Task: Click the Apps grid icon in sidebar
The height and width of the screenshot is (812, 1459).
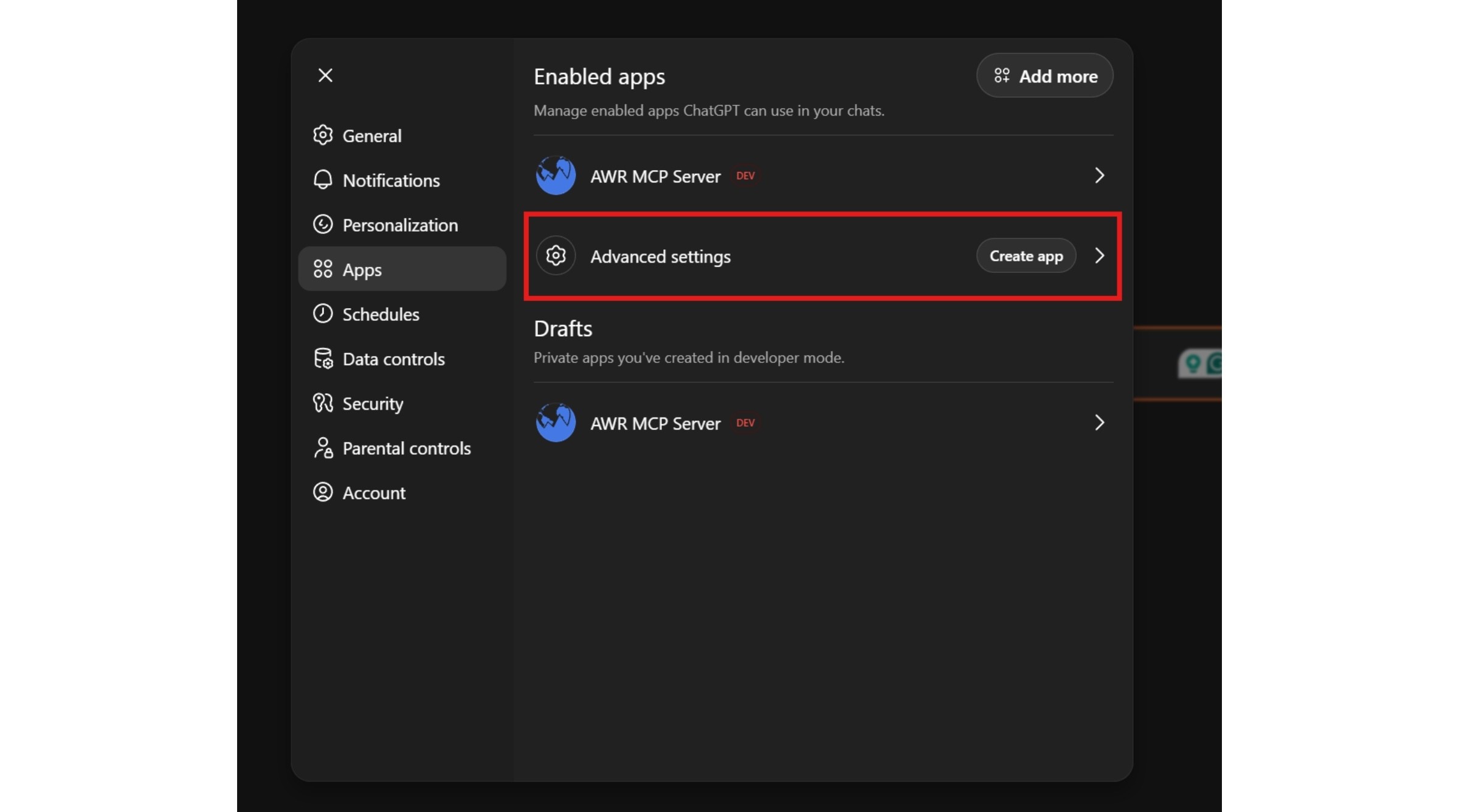Action: pos(323,269)
